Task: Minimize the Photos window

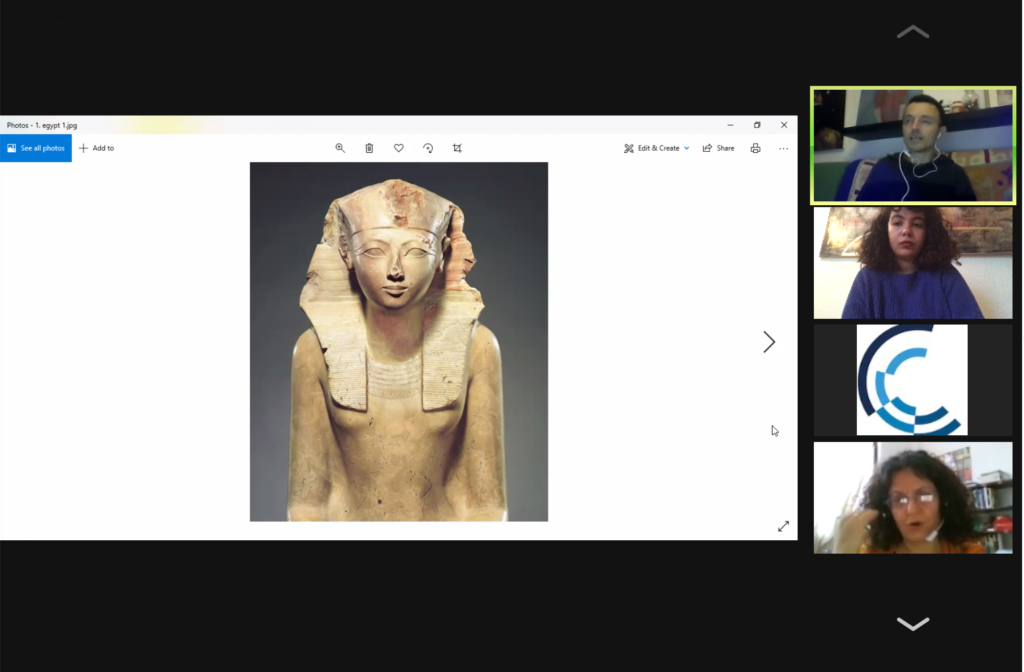Action: point(731,125)
